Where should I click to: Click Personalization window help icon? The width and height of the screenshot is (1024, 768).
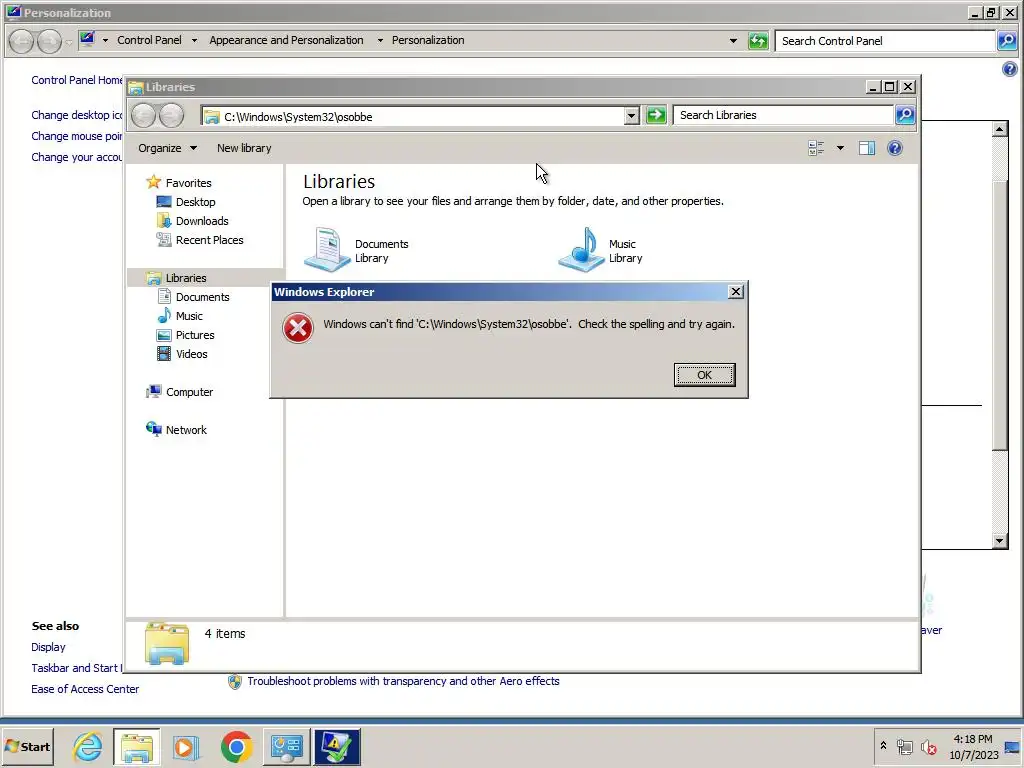coord(1009,69)
